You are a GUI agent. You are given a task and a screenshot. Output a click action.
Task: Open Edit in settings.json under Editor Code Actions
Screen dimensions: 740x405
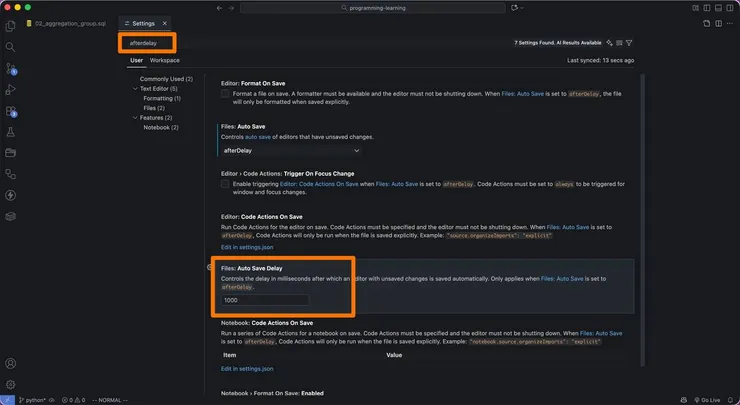pos(247,247)
